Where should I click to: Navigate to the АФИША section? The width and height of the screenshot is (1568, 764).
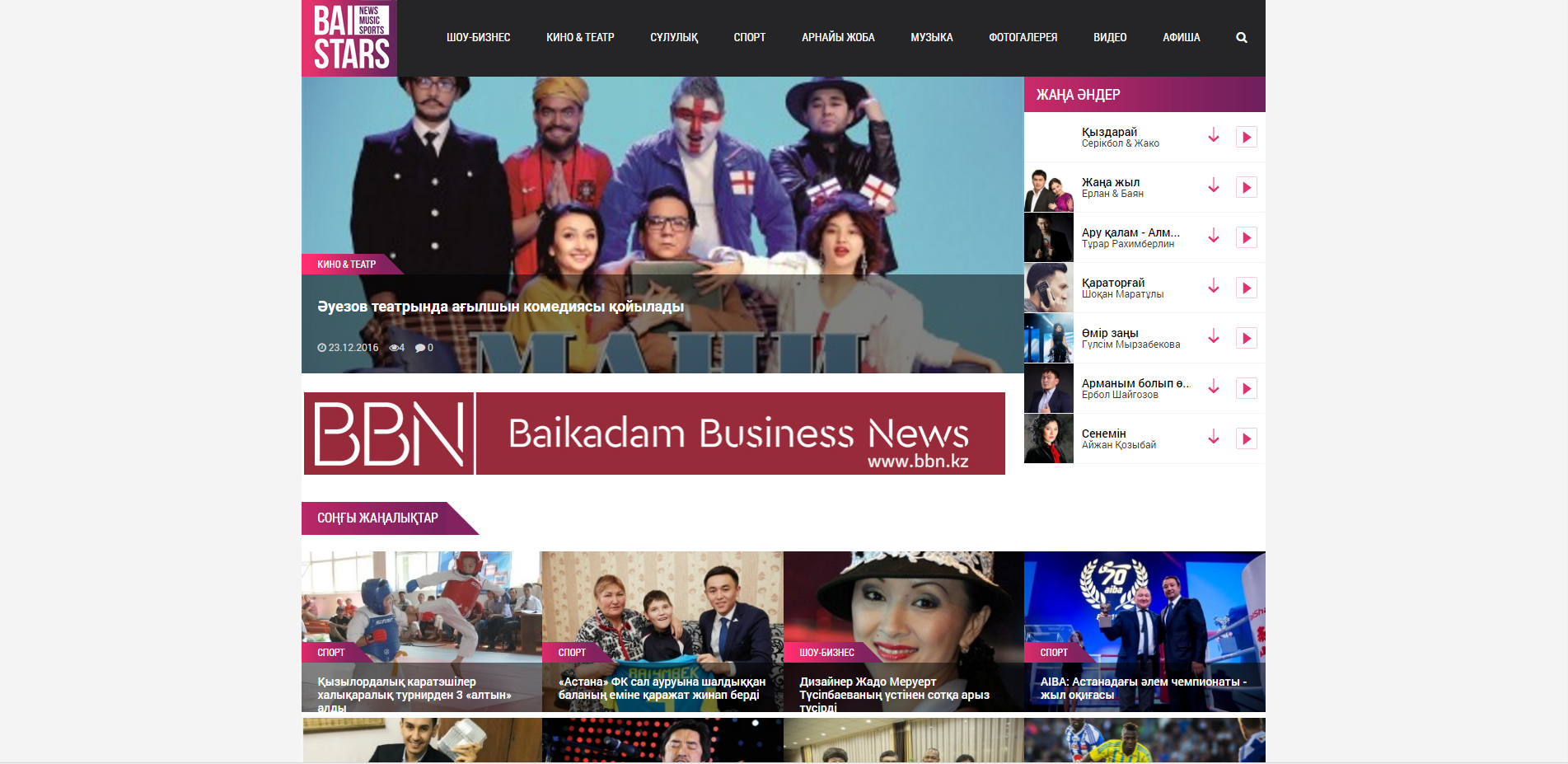coord(1181,38)
